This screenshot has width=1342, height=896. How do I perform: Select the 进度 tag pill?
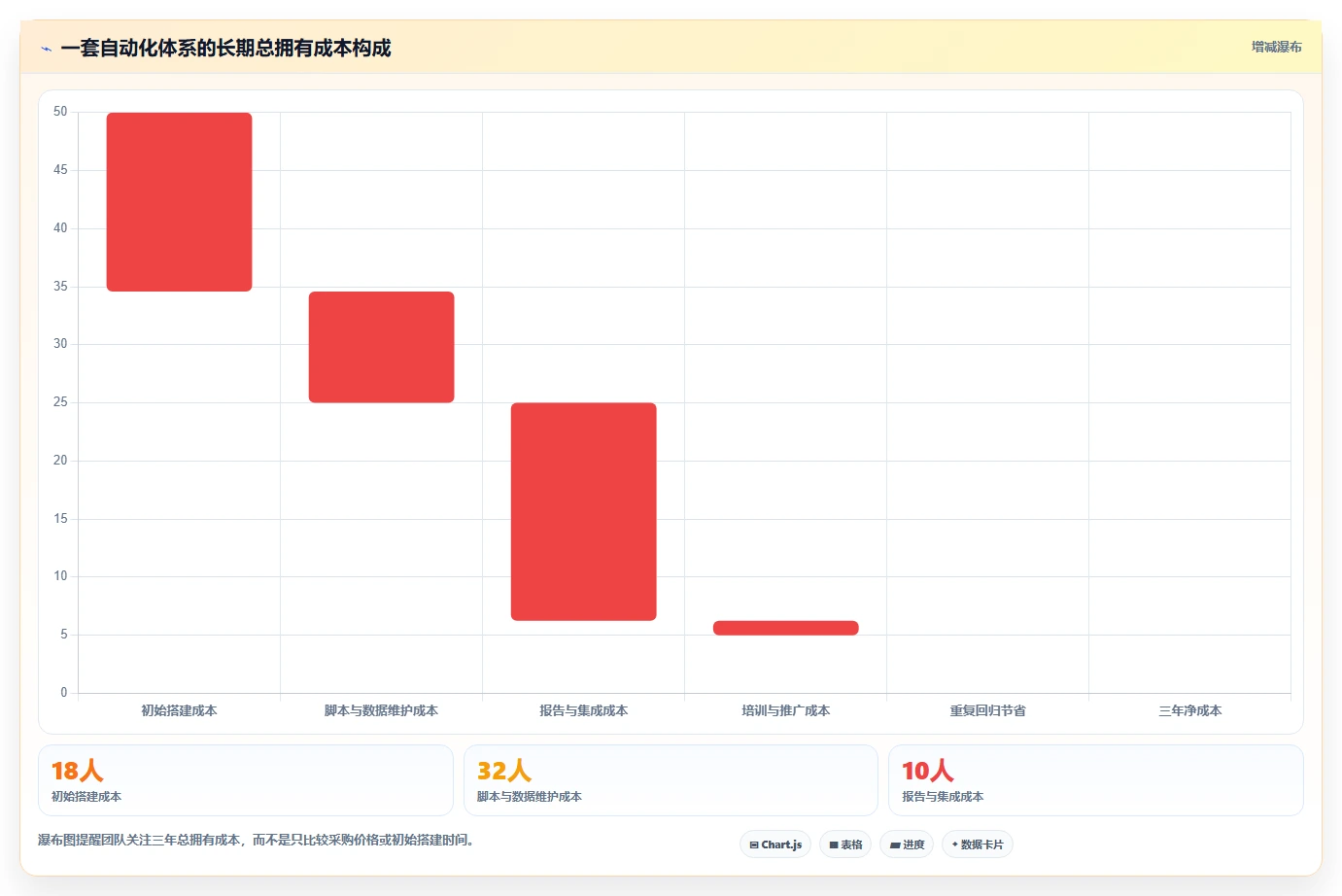click(x=907, y=844)
